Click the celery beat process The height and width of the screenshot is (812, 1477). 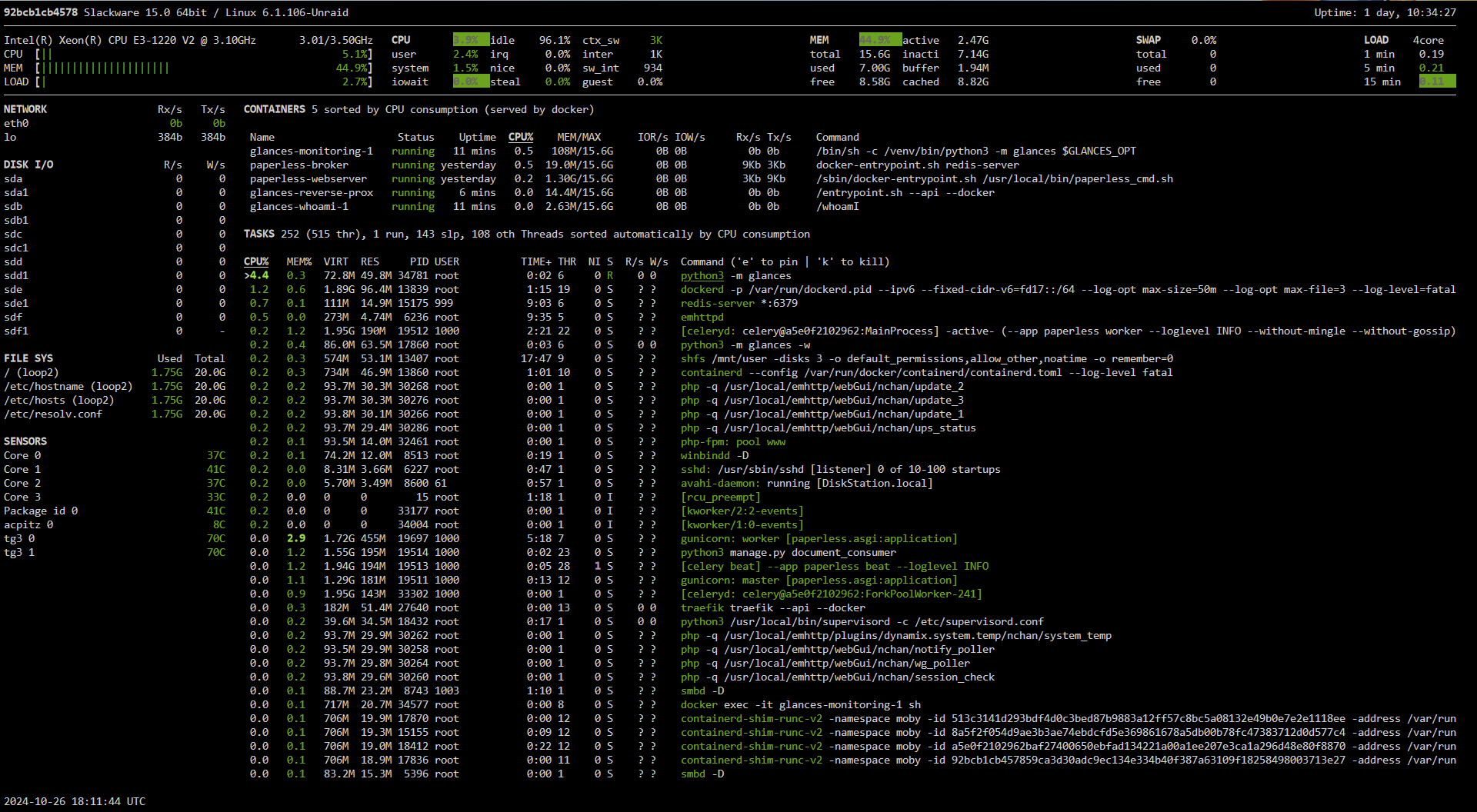pos(835,566)
